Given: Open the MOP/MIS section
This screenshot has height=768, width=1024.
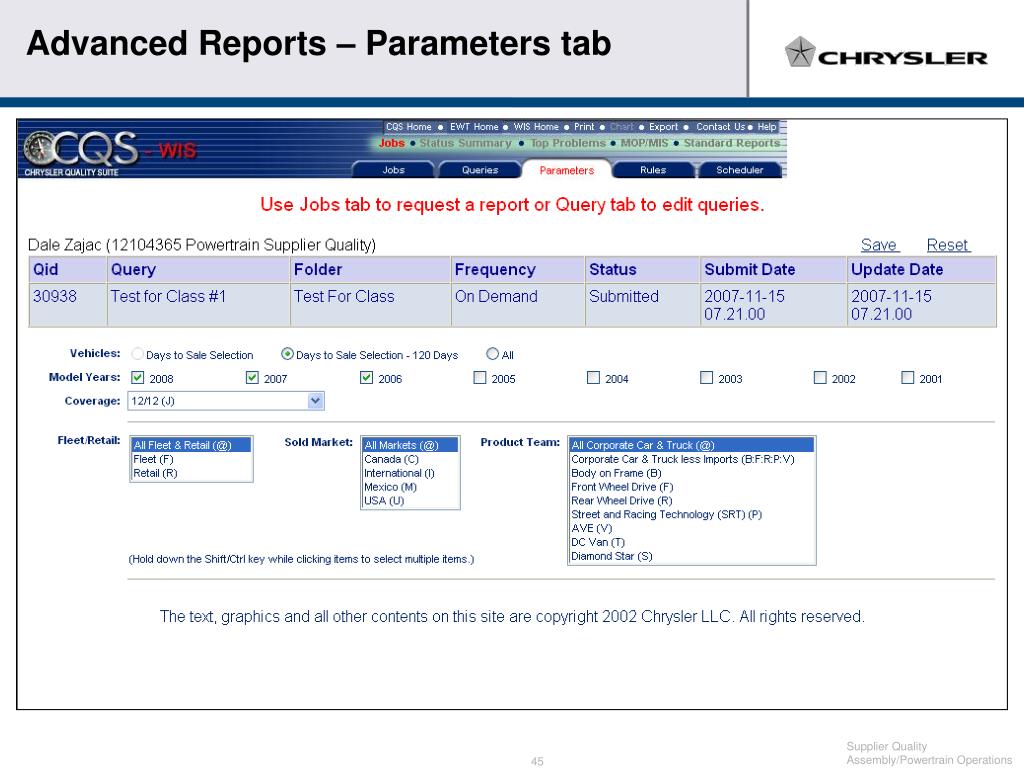Looking at the screenshot, I should [x=644, y=143].
